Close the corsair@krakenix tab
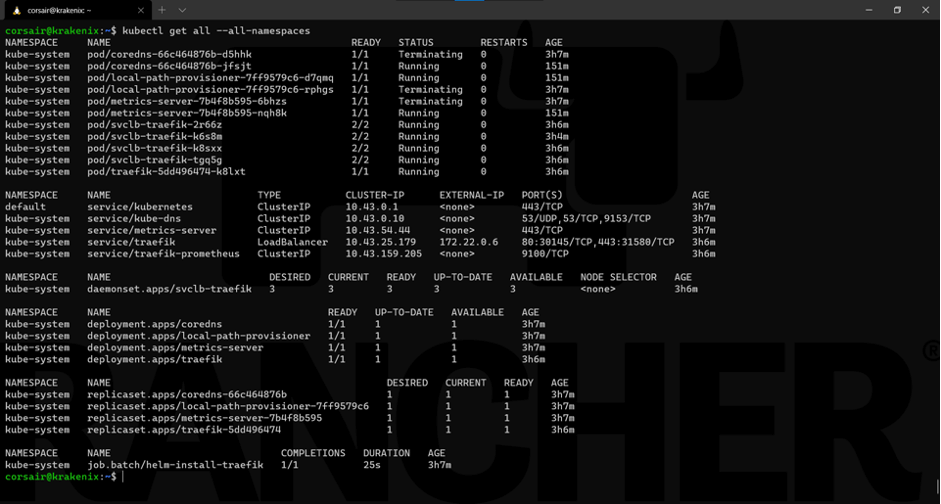 point(139,10)
